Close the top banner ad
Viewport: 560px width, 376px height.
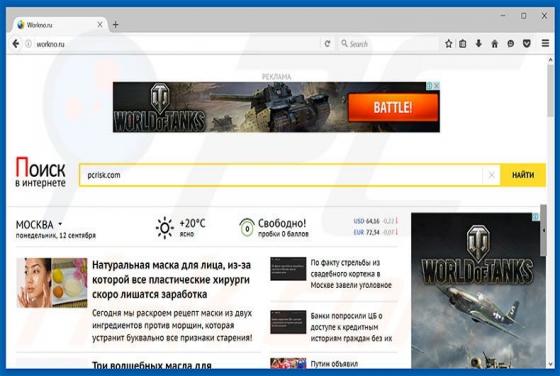[436, 85]
